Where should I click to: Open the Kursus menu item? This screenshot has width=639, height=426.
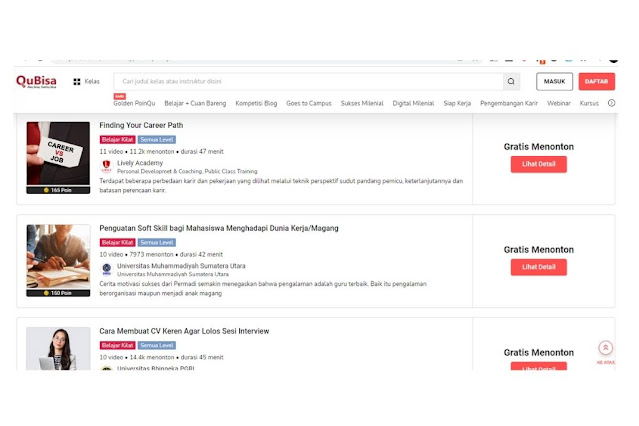click(589, 104)
